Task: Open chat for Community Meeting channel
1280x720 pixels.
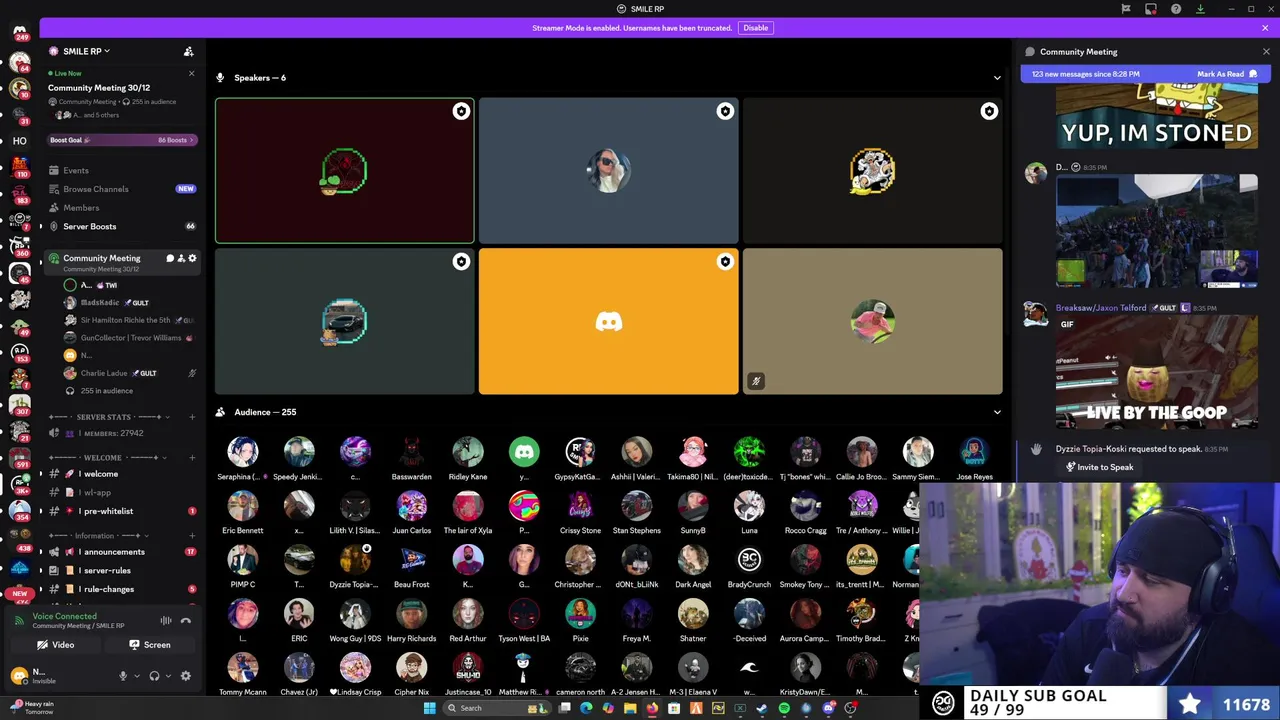Action: [170, 258]
